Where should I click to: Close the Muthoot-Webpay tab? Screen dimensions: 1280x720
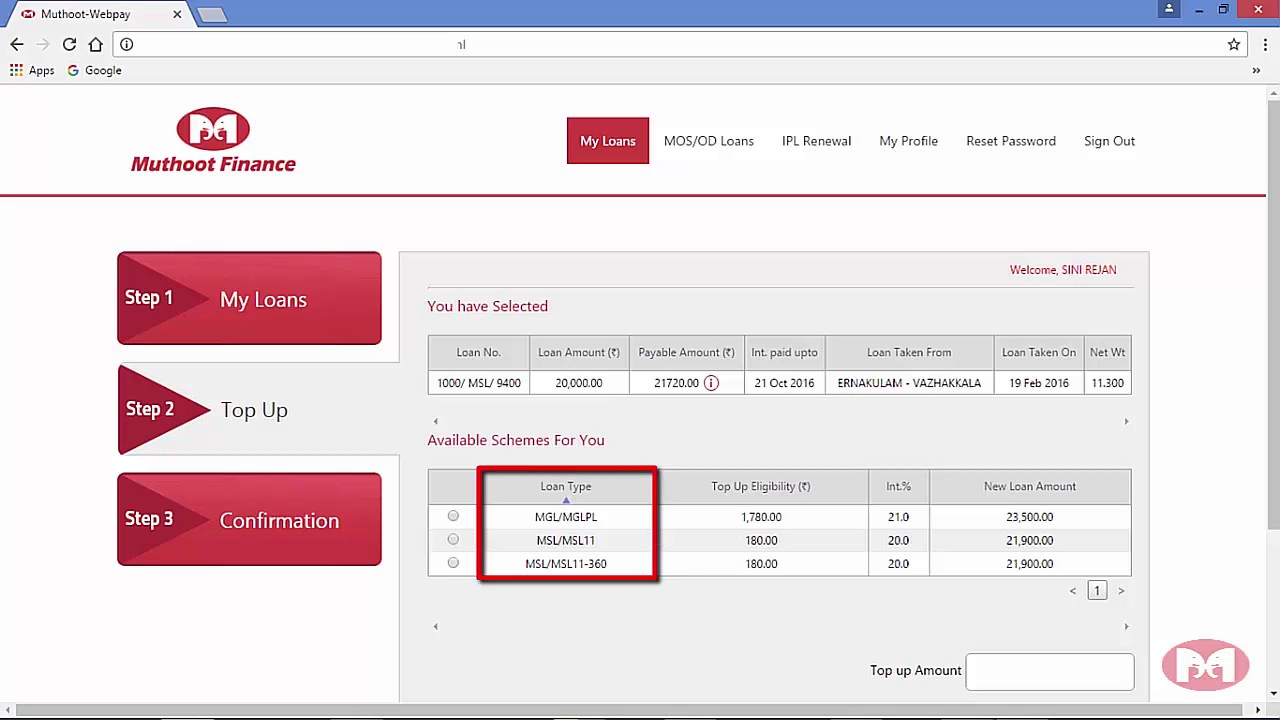coord(177,14)
